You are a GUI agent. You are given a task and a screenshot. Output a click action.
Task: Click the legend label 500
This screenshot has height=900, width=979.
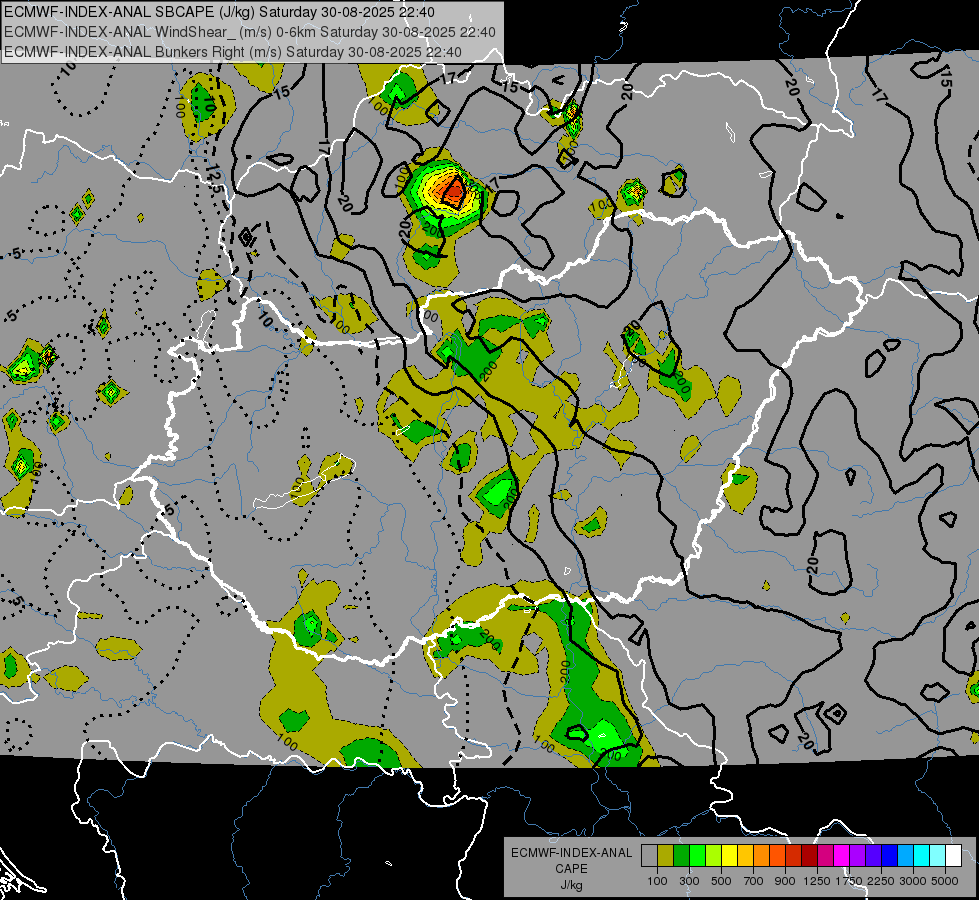click(x=721, y=881)
